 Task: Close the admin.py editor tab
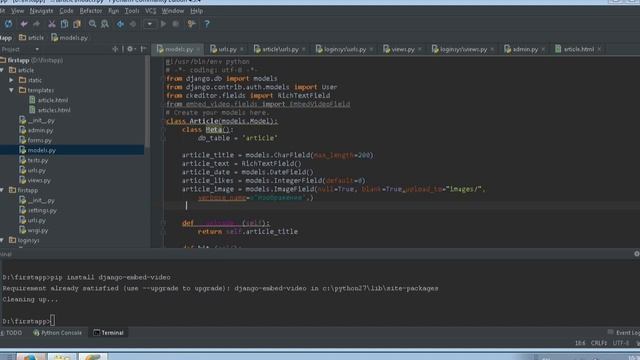[543, 49]
